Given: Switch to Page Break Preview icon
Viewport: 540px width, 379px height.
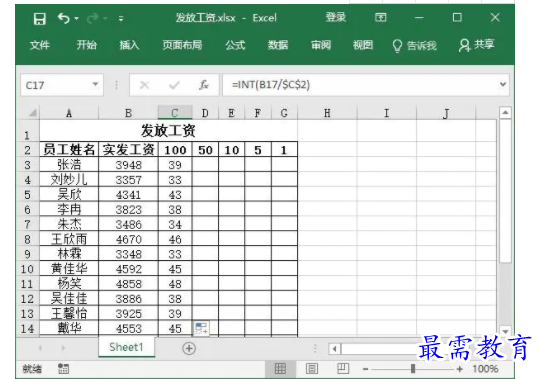Looking at the screenshot, I should (x=343, y=368).
